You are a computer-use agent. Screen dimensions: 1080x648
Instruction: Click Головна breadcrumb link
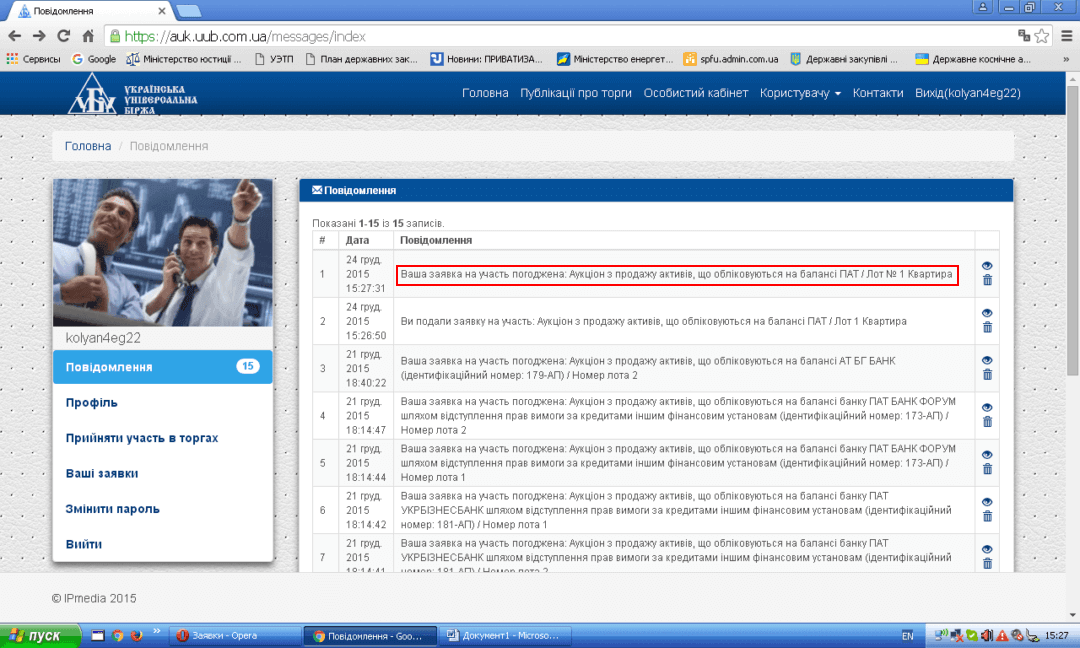(88, 146)
